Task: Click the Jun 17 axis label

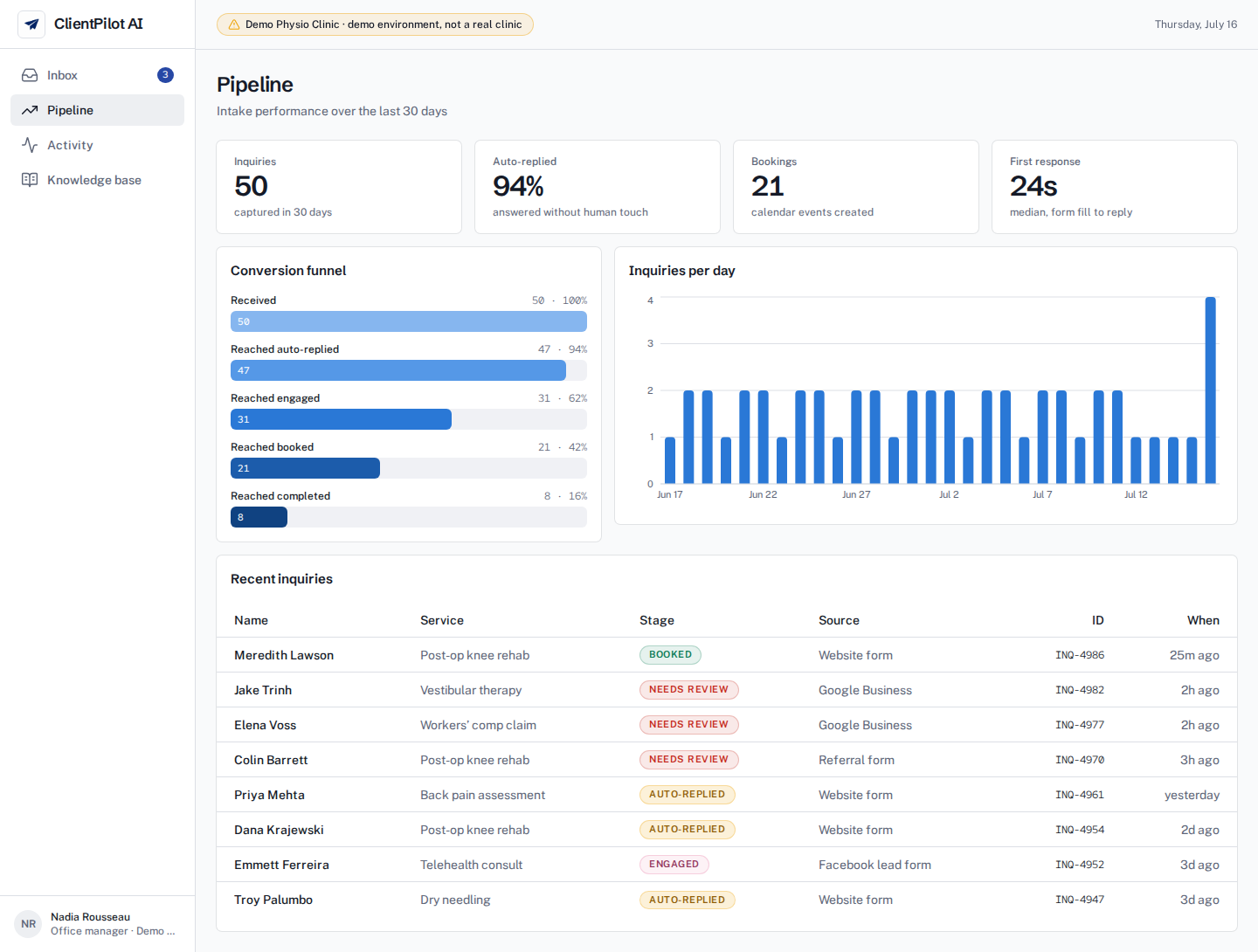Action: tap(670, 494)
